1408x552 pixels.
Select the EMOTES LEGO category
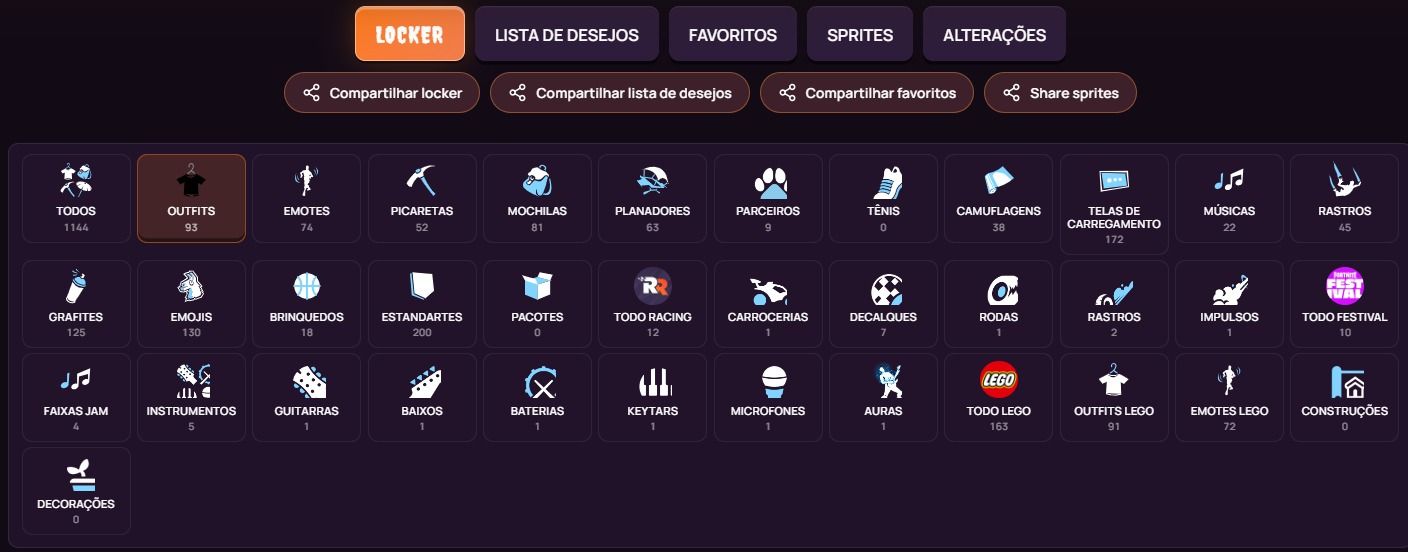pos(1229,397)
